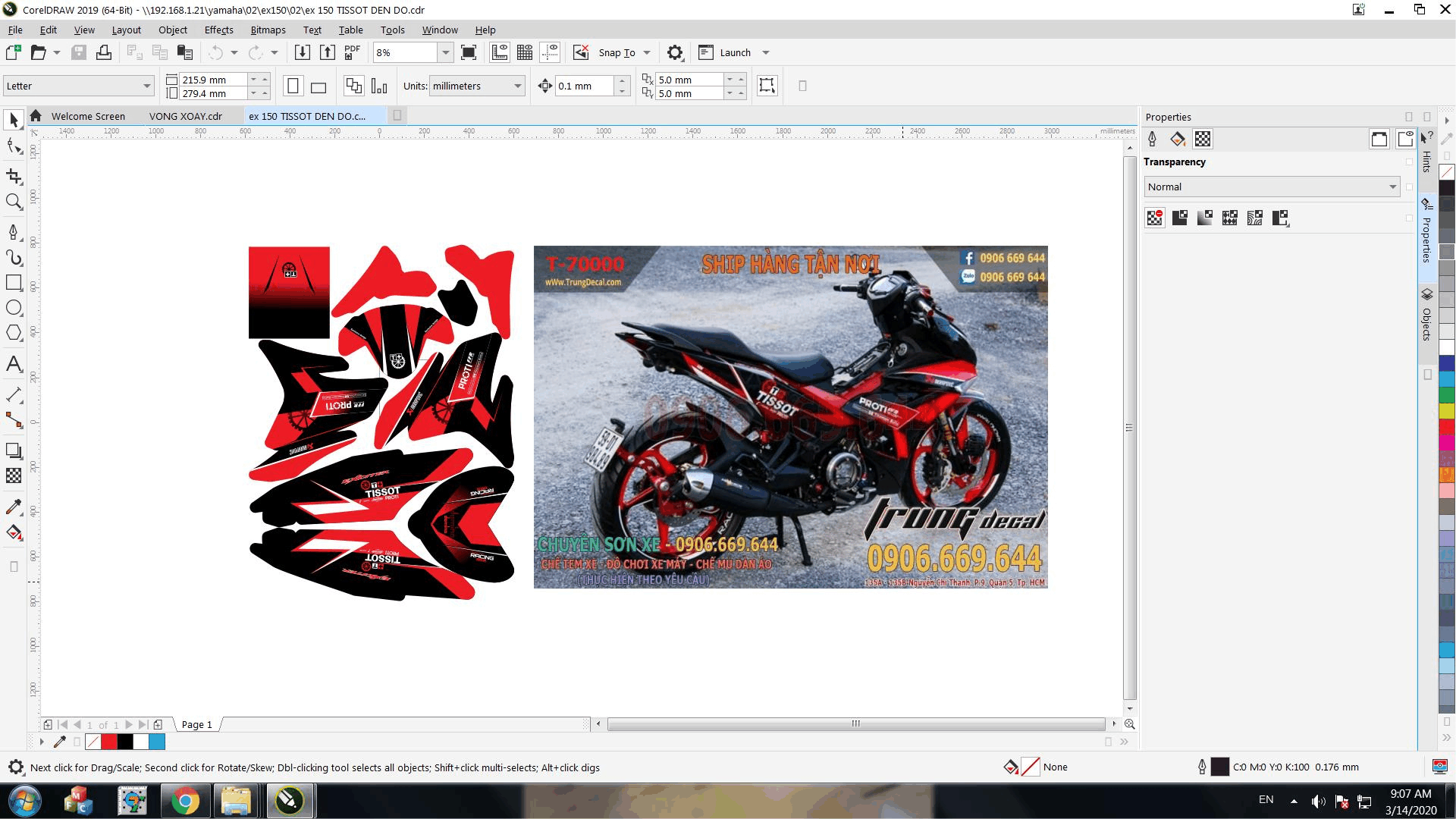This screenshot has height=819, width=1456.
Task: Switch to VONG XOAY.cdr tab
Action: click(185, 116)
